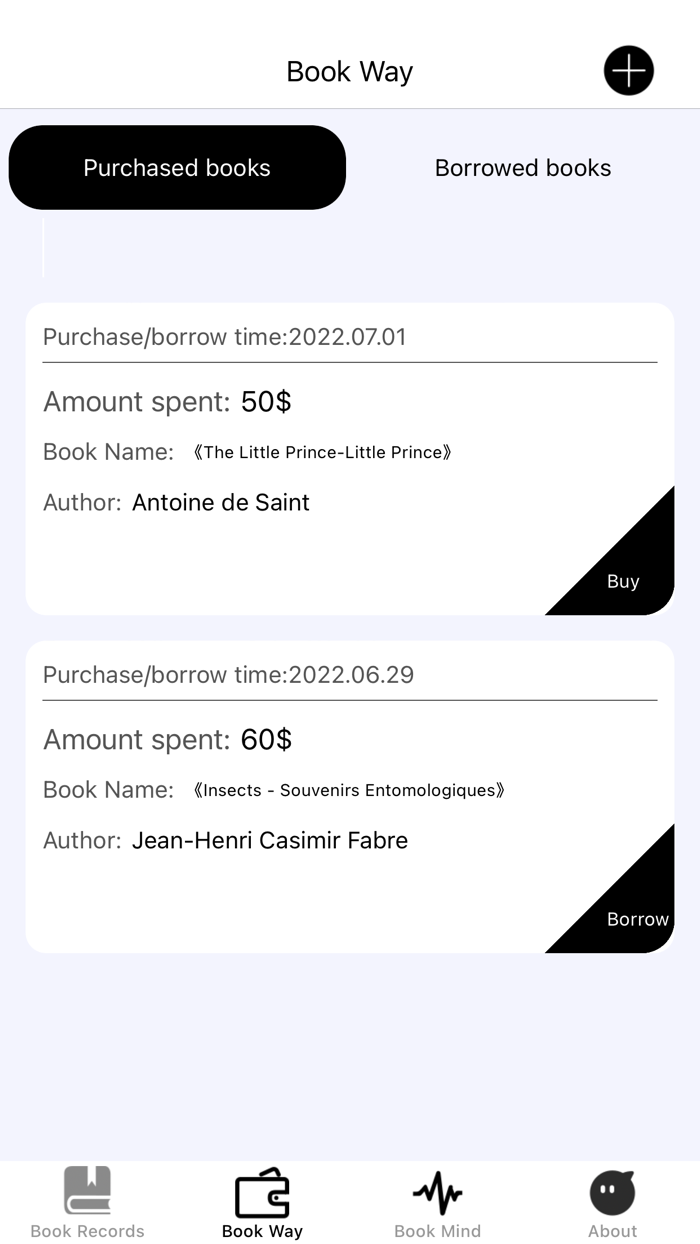Screen dimensions: 700x1244
Task: Select the pulse icon above Book Mind
Action: point(437,1191)
